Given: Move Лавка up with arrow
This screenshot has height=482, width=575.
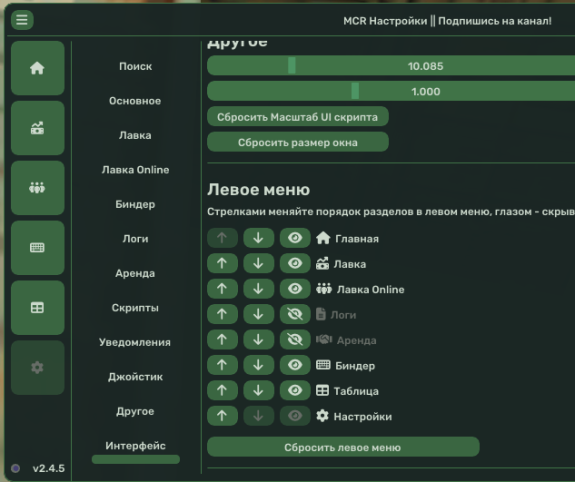Looking at the screenshot, I should 222,263.
